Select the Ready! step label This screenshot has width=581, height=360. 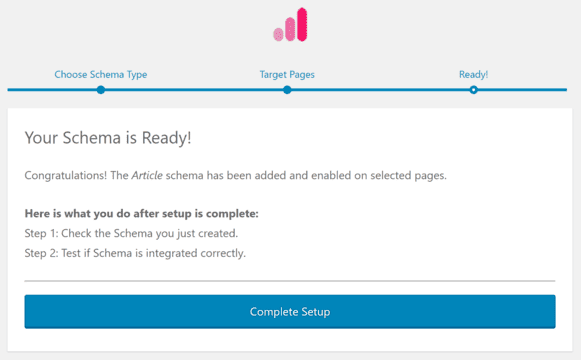[x=474, y=74]
